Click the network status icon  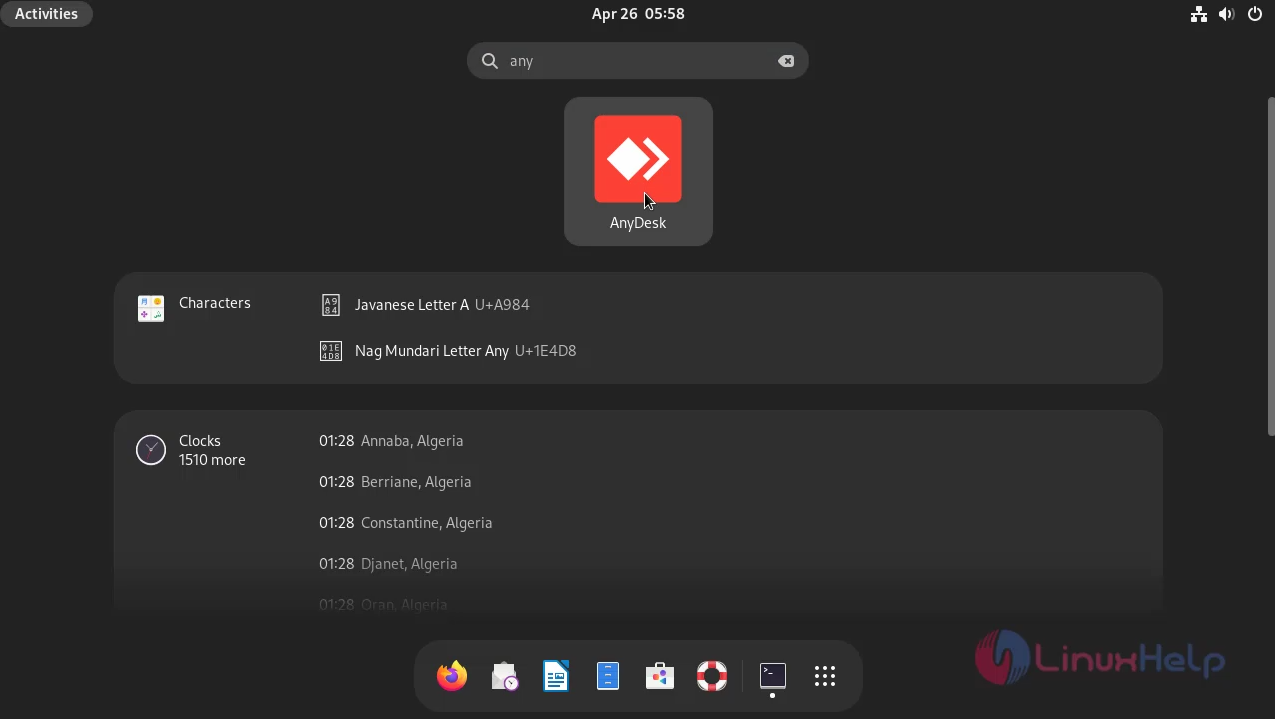(x=1199, y=14)
